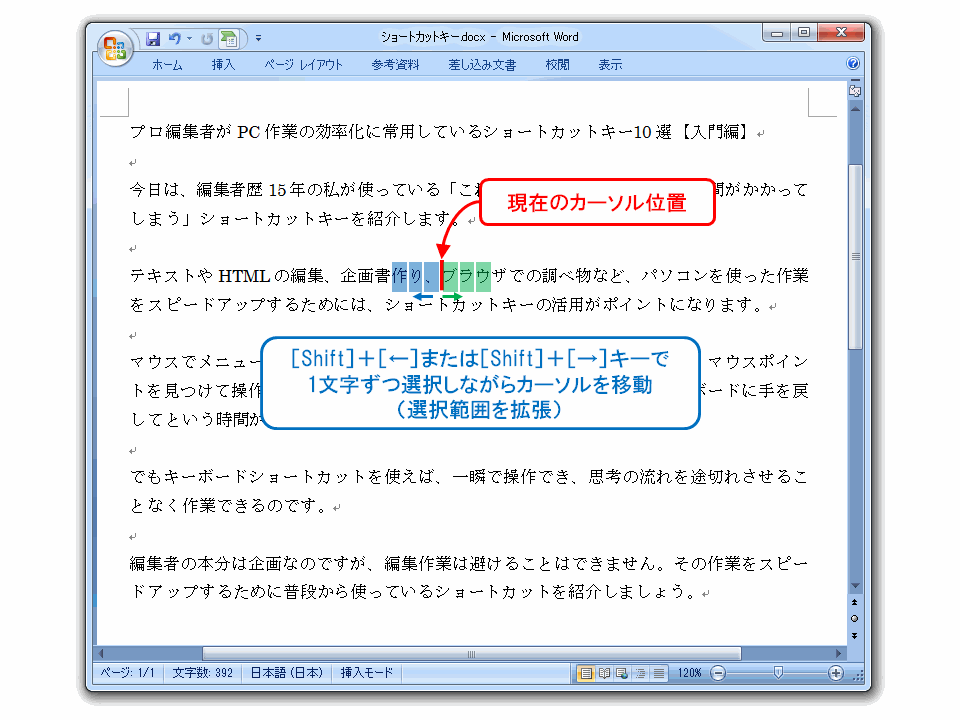The width and height of the screenshot is (960, 720).
Task: Click the Save icon in Quick Access
Action: tap(152, 39)
